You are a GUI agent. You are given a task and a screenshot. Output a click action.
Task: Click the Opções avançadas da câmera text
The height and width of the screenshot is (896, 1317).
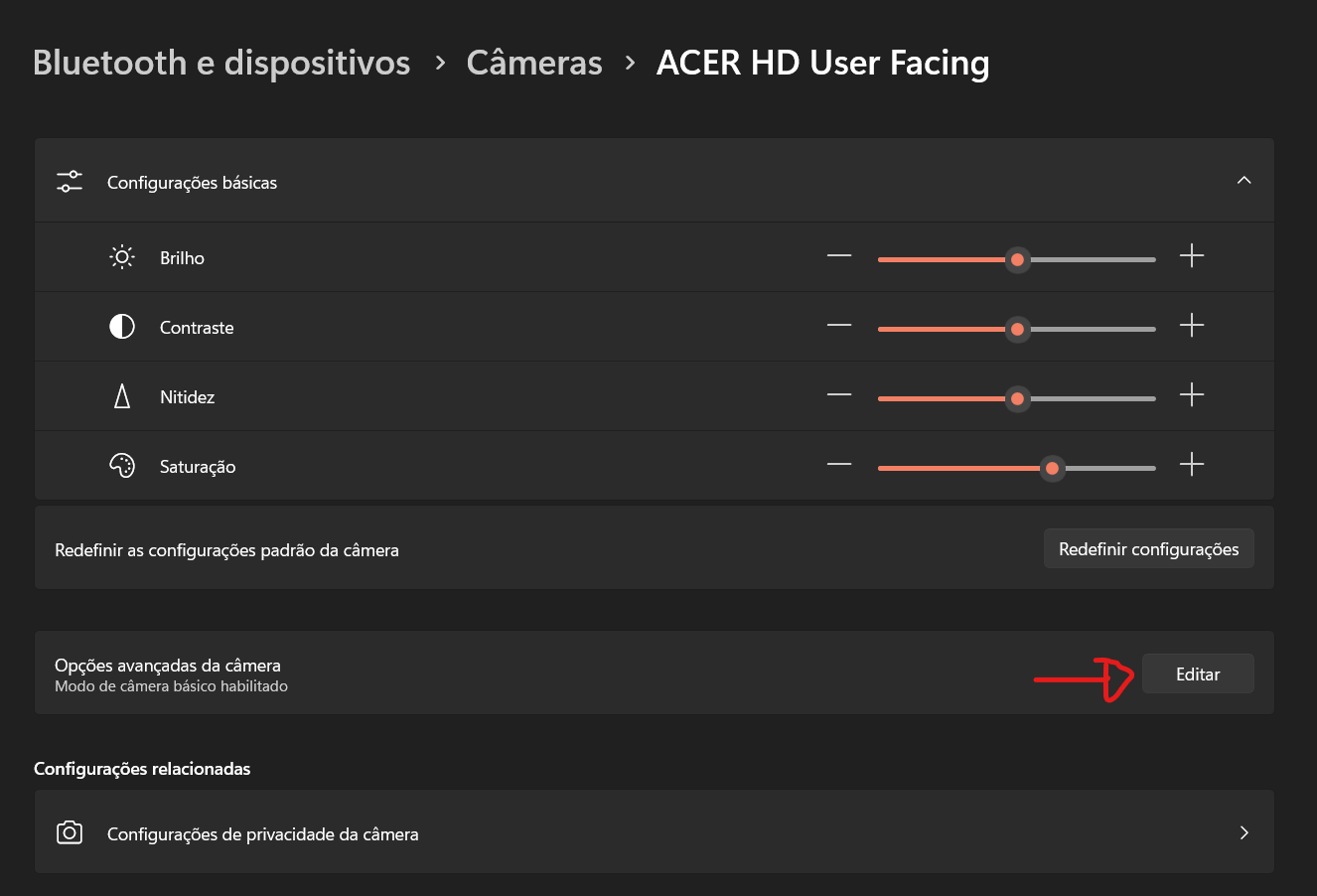pos(168,666)
